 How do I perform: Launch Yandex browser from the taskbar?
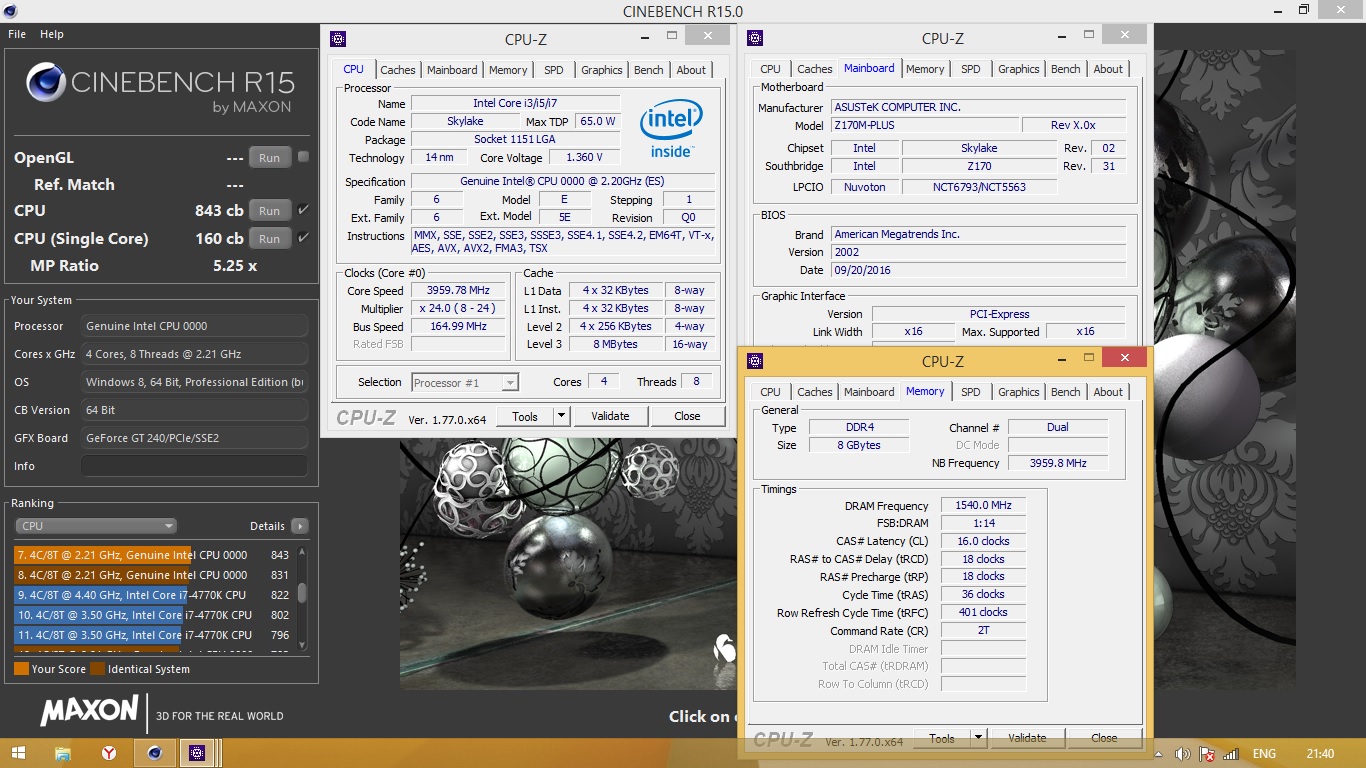[108, 753]
